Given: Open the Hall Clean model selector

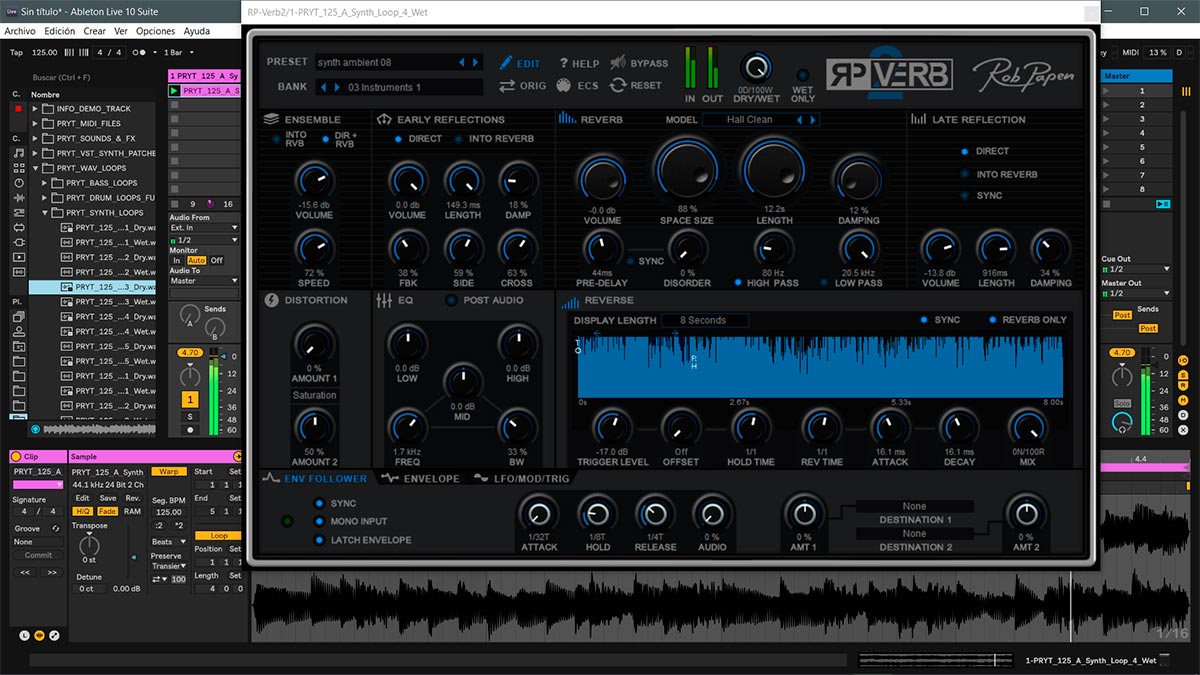Looking at the screenshot, I should click(760, 120).
